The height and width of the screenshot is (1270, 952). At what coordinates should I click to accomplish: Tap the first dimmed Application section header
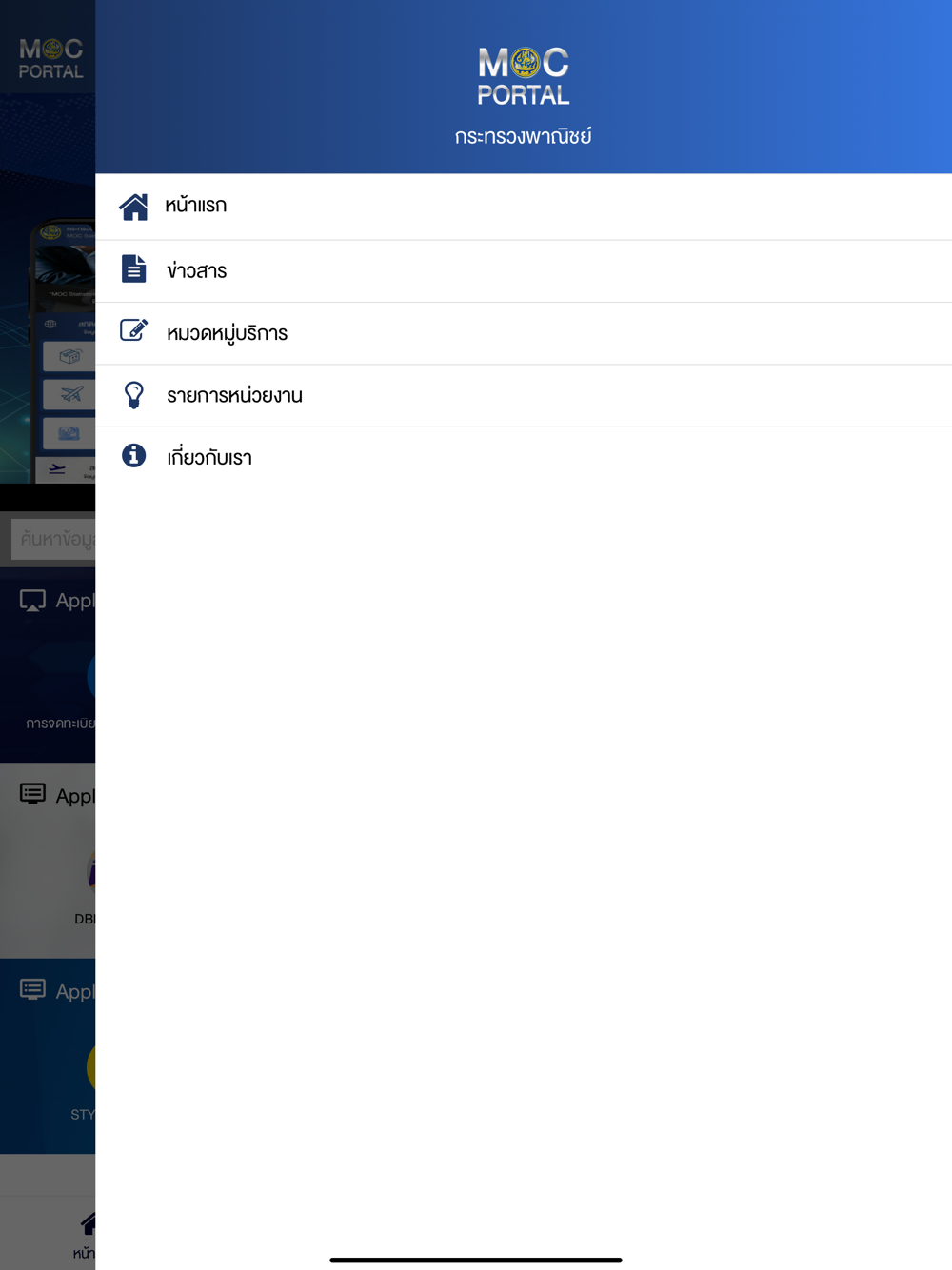click(x=57, y=601)
